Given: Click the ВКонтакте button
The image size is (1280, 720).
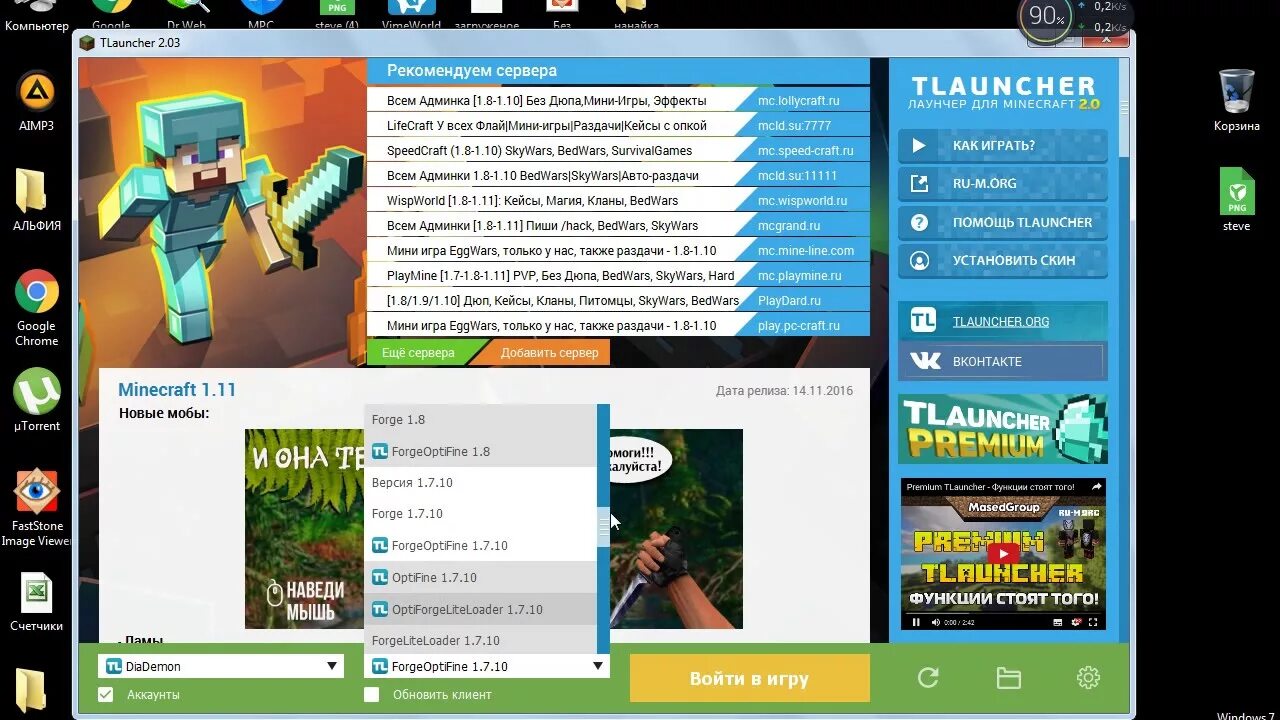Looking at the screenshot, I should coord(1002,361).
